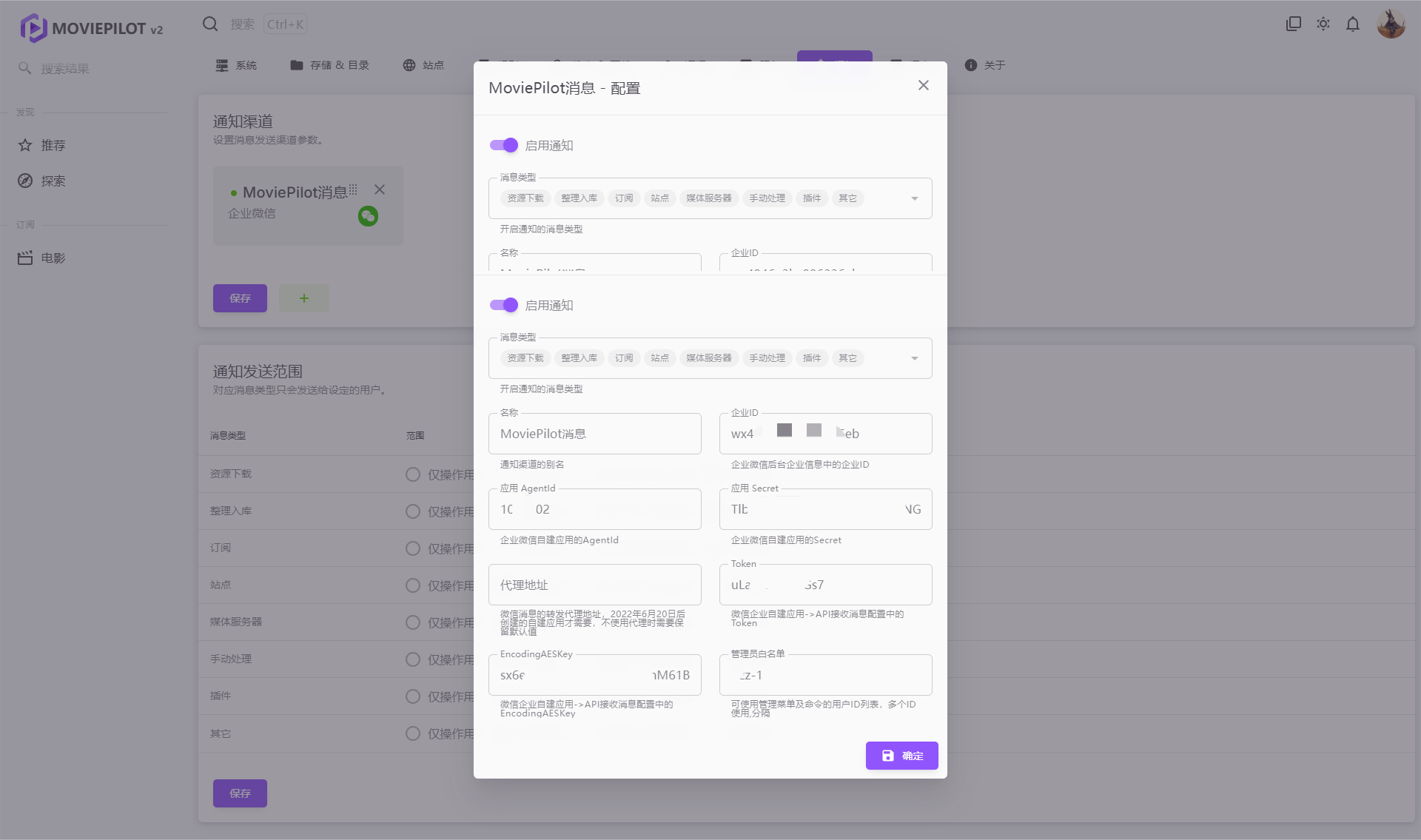
Task: Open the 存储 & 目录 tab
Action: [329, 65]
